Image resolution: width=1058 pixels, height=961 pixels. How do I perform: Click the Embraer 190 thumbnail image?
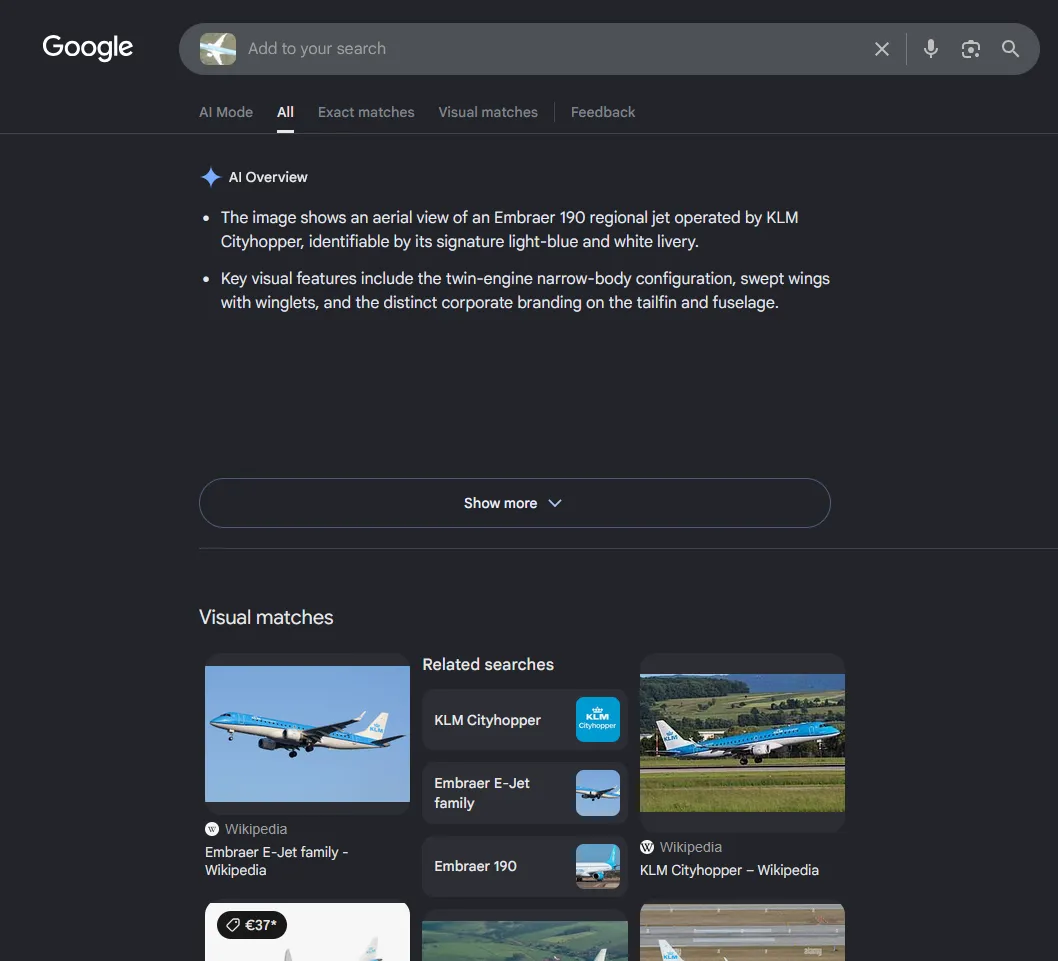coord(598,866)
